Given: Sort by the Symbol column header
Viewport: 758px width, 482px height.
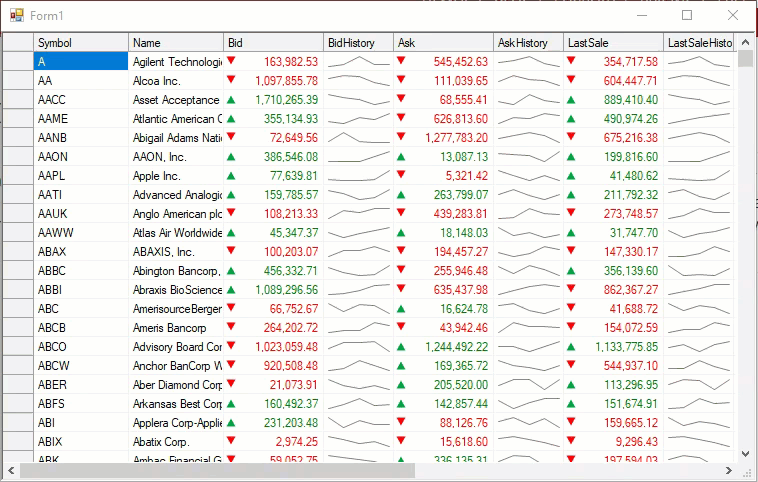Looking at the screenshot, I should tap(80, 43).
